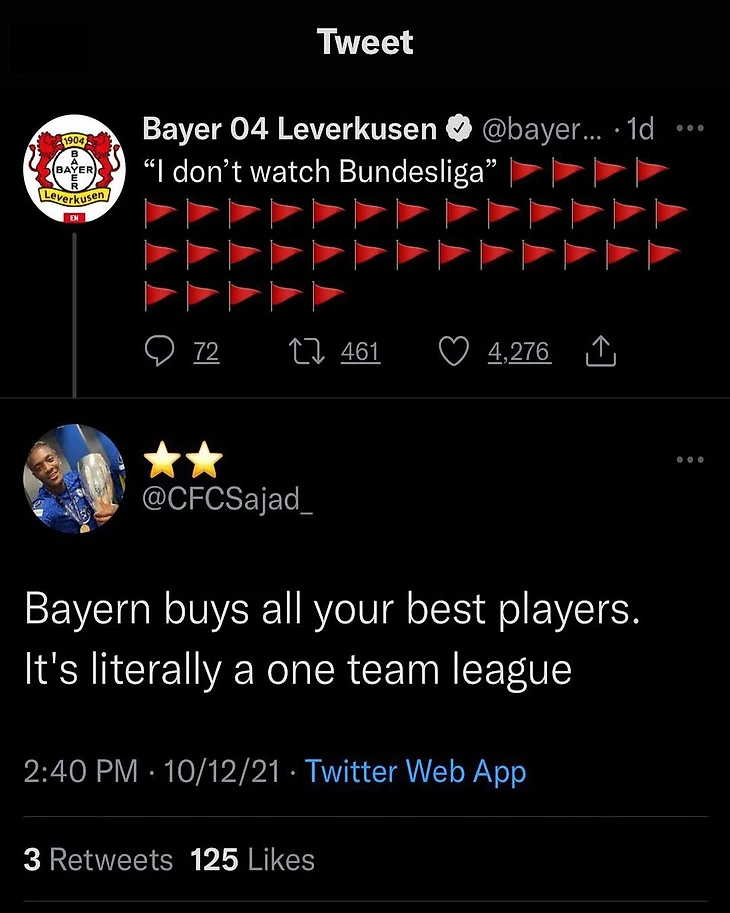The width and height of the screenshot is (730, 913).
Task: Open the CFCSajad_ profile avatar
Action: (x=73, y=479)
